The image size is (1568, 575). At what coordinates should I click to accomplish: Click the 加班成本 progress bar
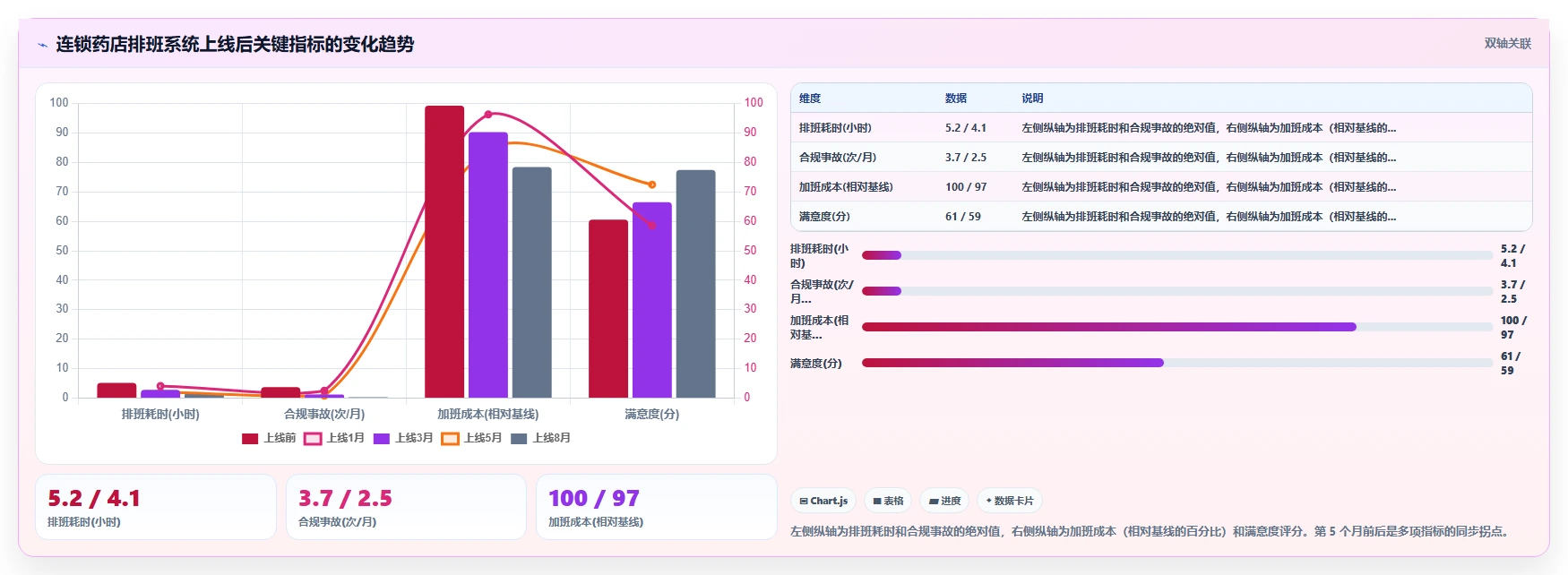[x=1177, y=327]
